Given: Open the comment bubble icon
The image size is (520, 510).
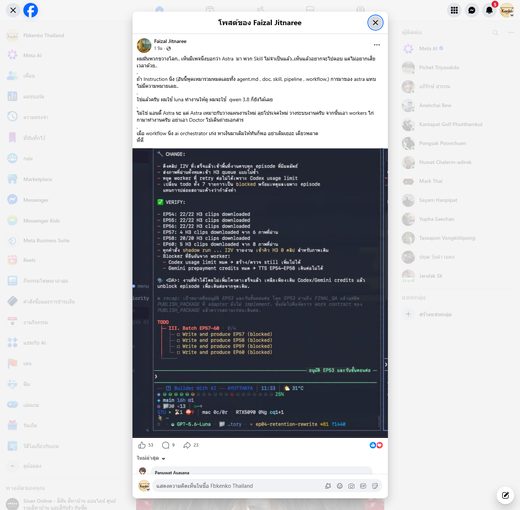Looking at the screenshot, I should click(165, 445).
